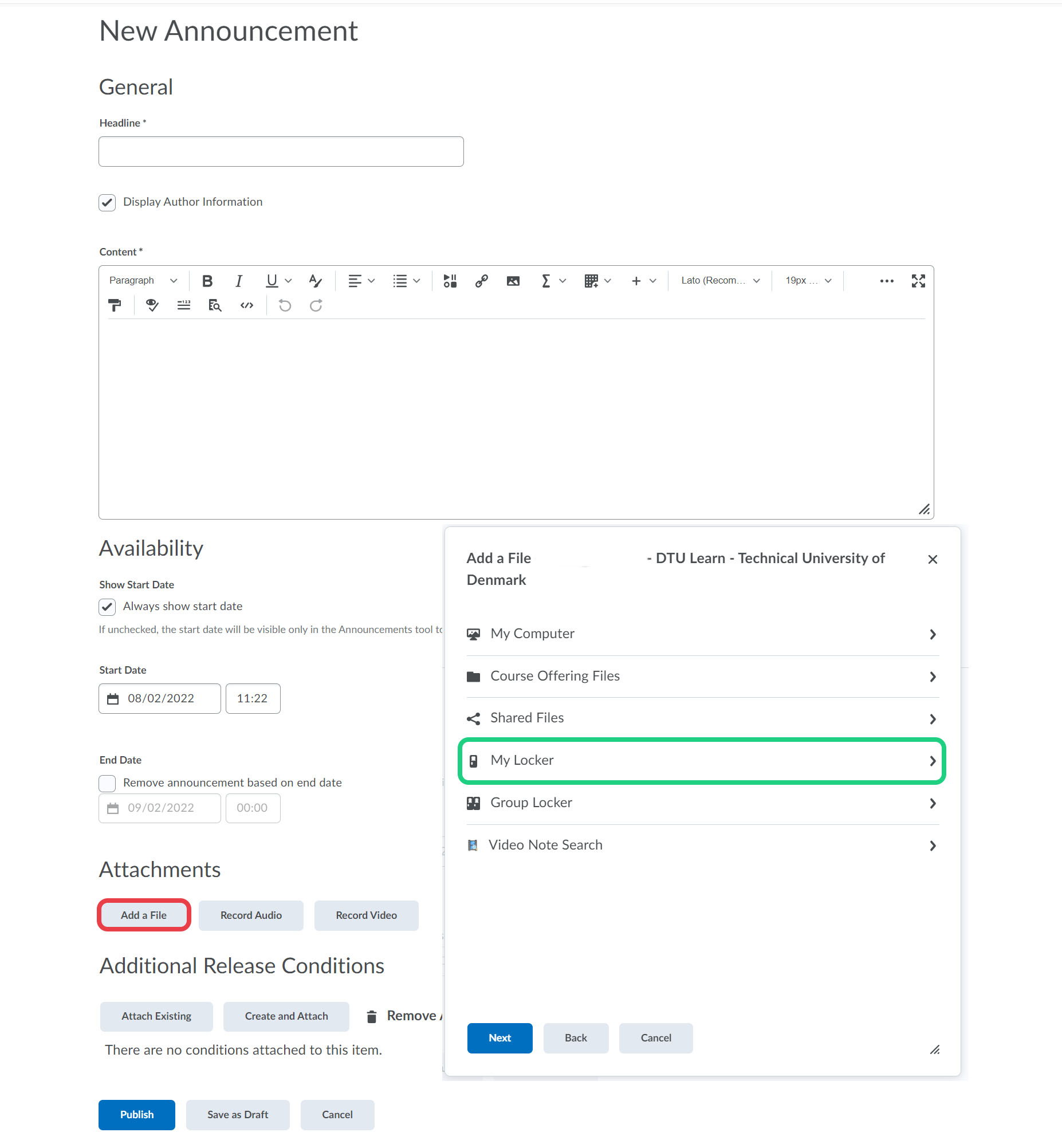
Task: Uncheck Display Author Information
Action: tap(108, 203)
